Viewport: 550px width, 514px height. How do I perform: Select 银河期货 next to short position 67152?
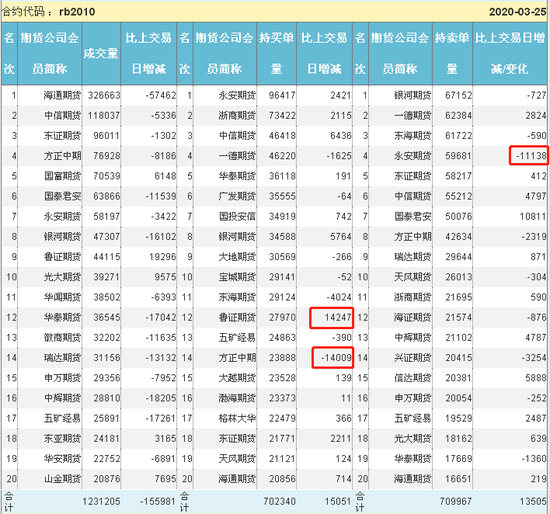(412, 95)
